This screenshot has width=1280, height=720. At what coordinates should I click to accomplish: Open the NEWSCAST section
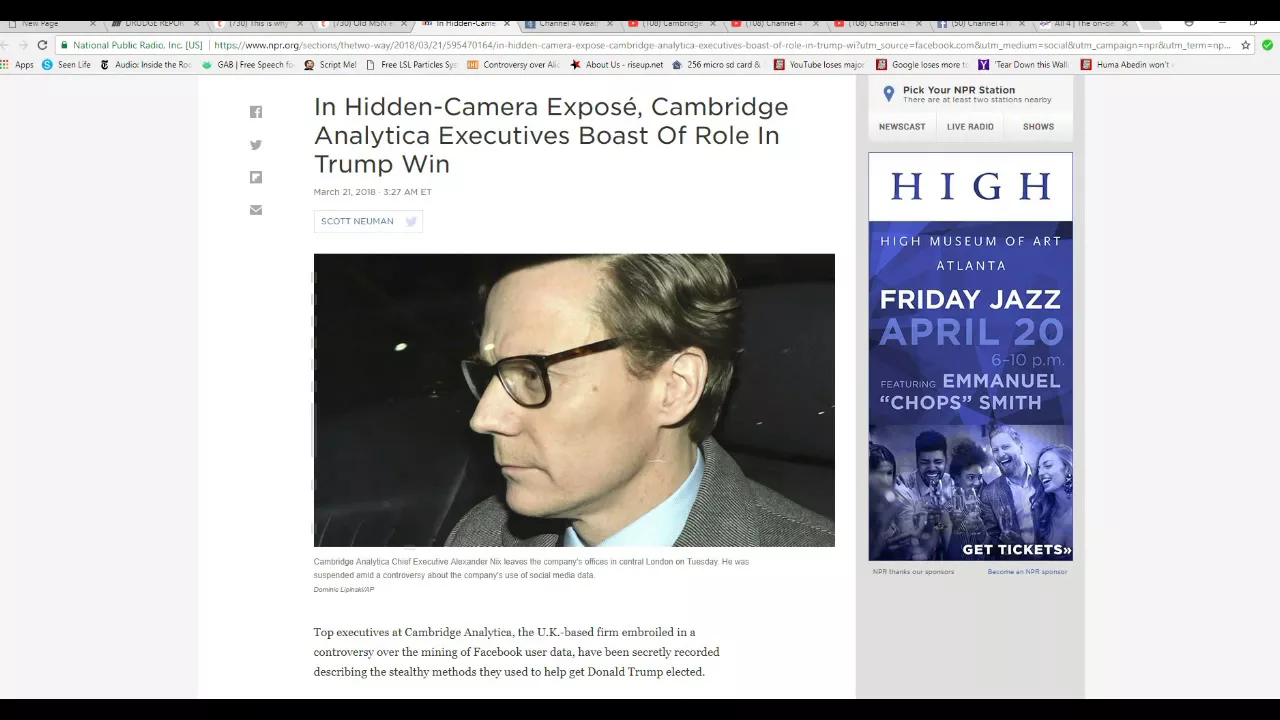(902, 127)
